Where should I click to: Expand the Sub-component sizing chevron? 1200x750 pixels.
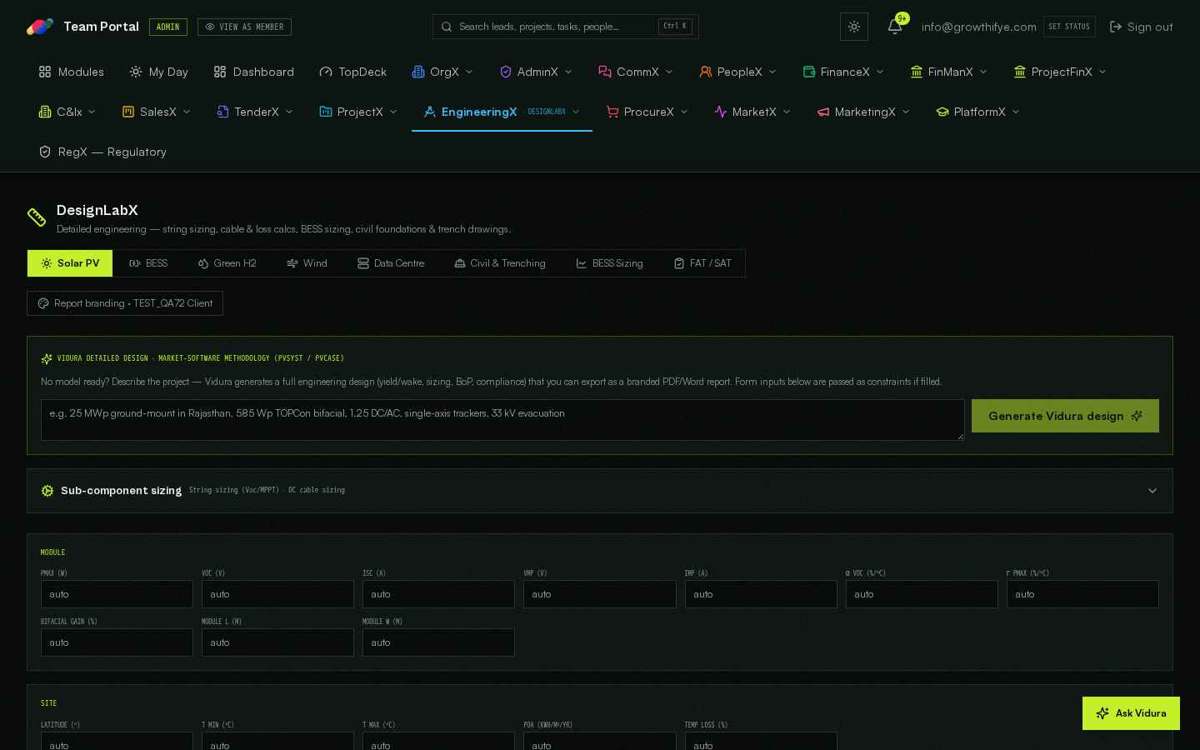tap(1152, 491)
